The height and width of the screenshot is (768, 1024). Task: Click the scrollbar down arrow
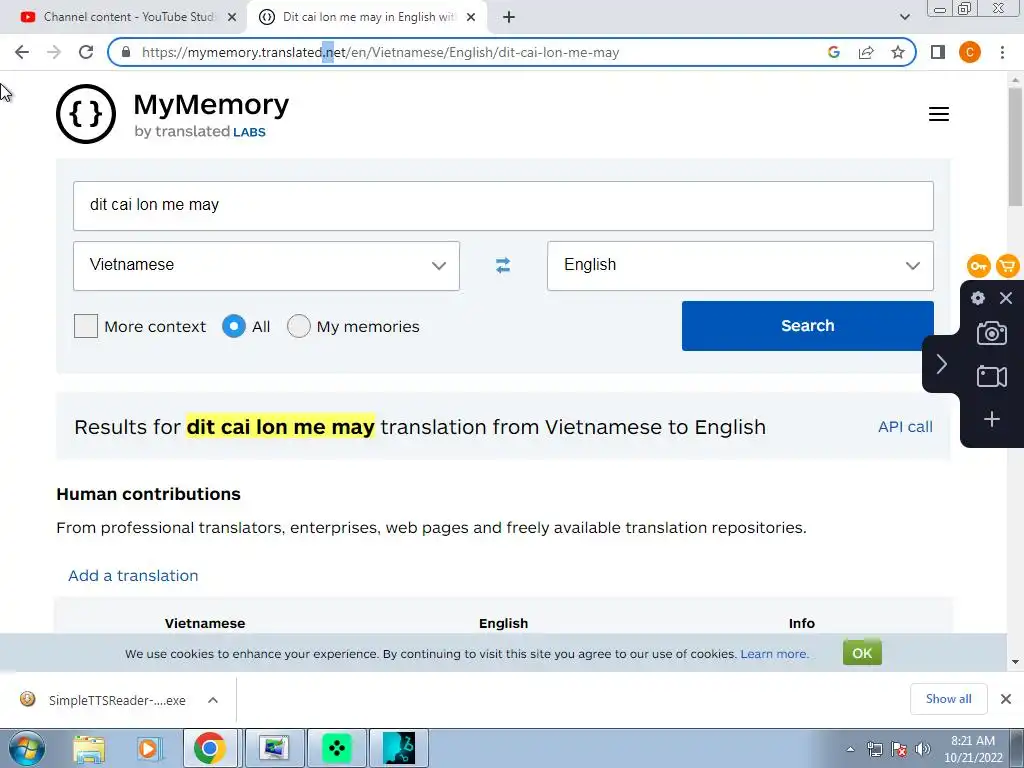[1015, 662]
